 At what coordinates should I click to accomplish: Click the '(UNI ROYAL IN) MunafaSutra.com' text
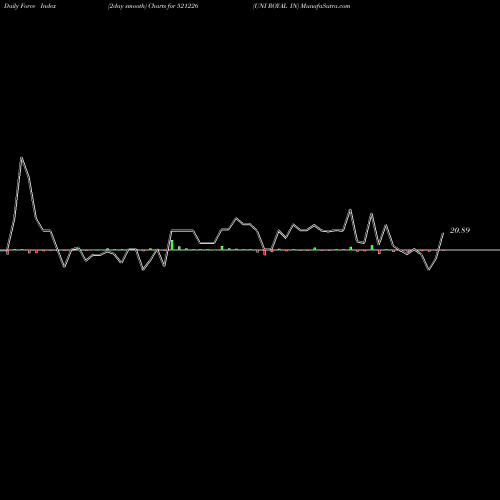pyautogui.click(x=301, y=6)
